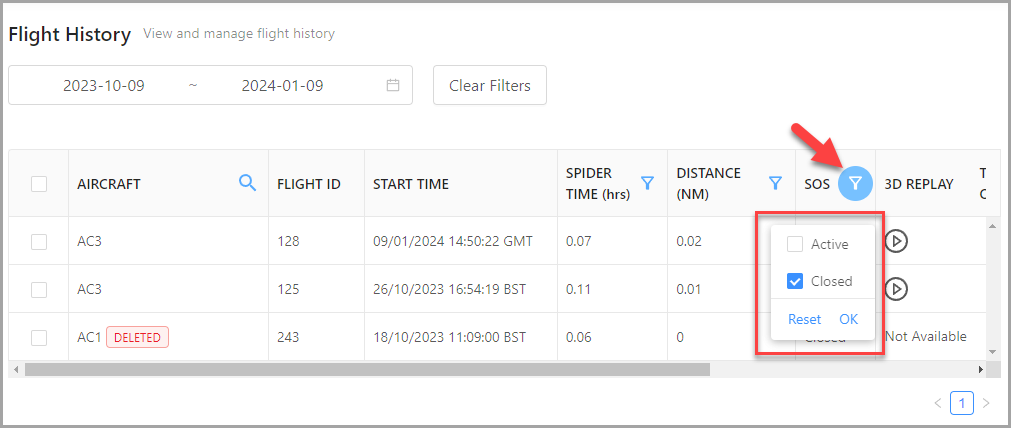Image resolution: width=1011 pixels, height=428 pixels.
Task: Play 3D replay for flight 128
Action: [897, 241]
